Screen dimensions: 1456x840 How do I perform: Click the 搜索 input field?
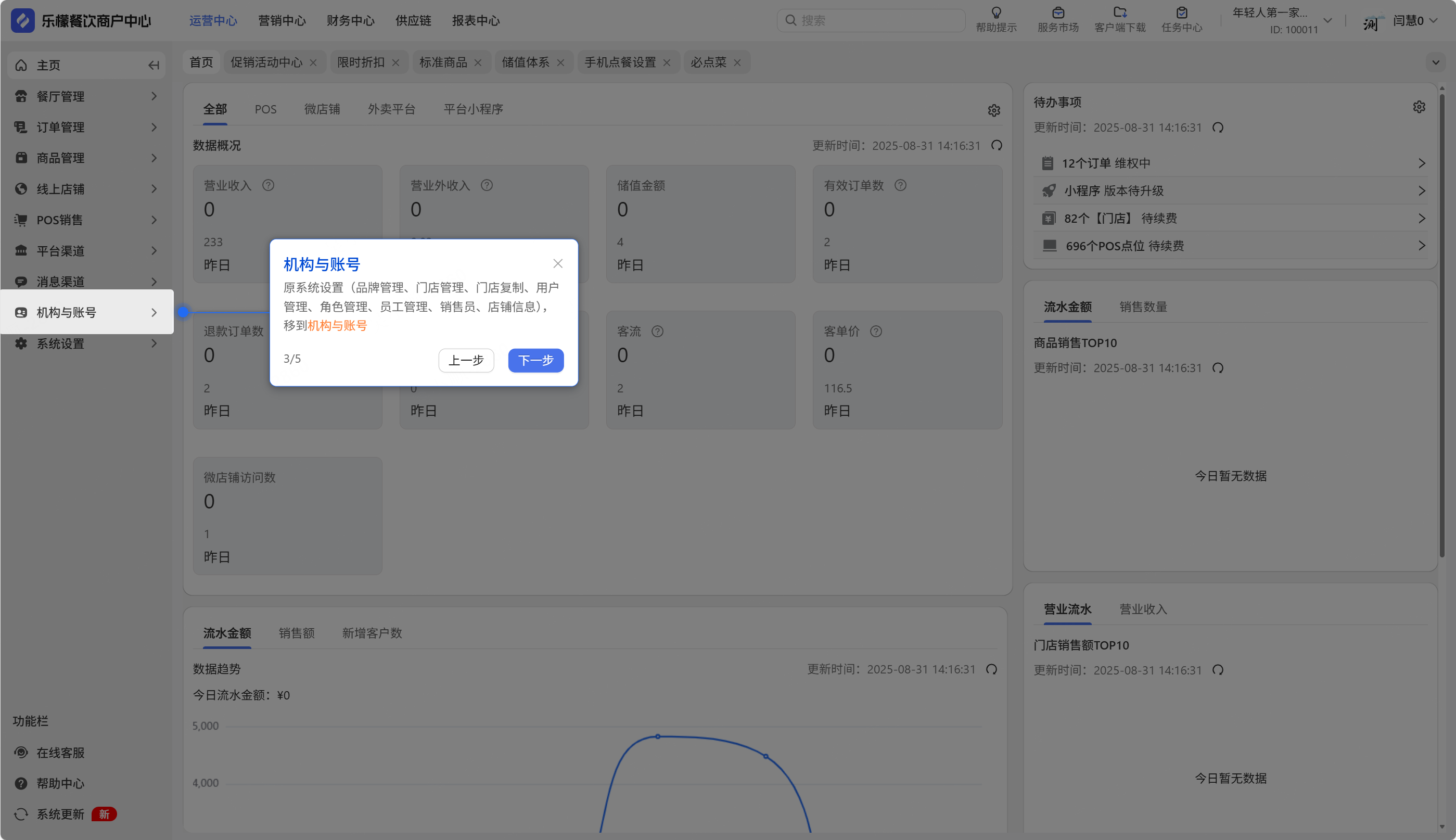(x=871, y=21)
